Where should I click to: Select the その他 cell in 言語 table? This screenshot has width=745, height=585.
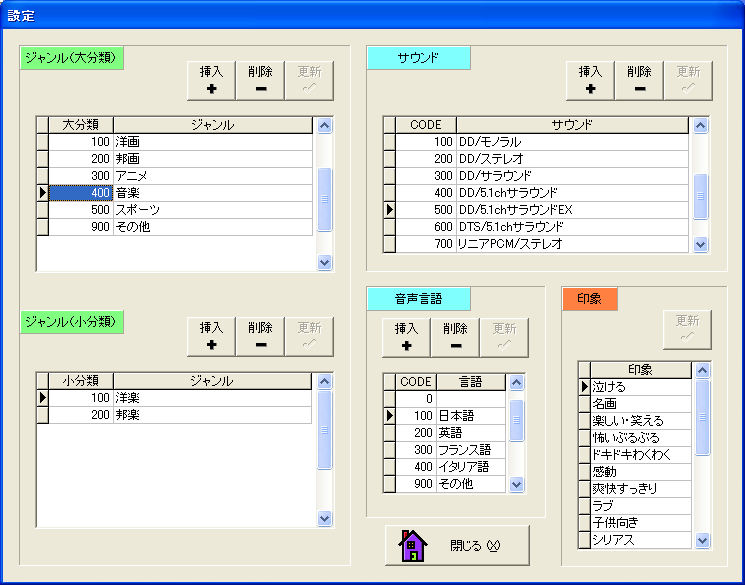tap(471, 484)
